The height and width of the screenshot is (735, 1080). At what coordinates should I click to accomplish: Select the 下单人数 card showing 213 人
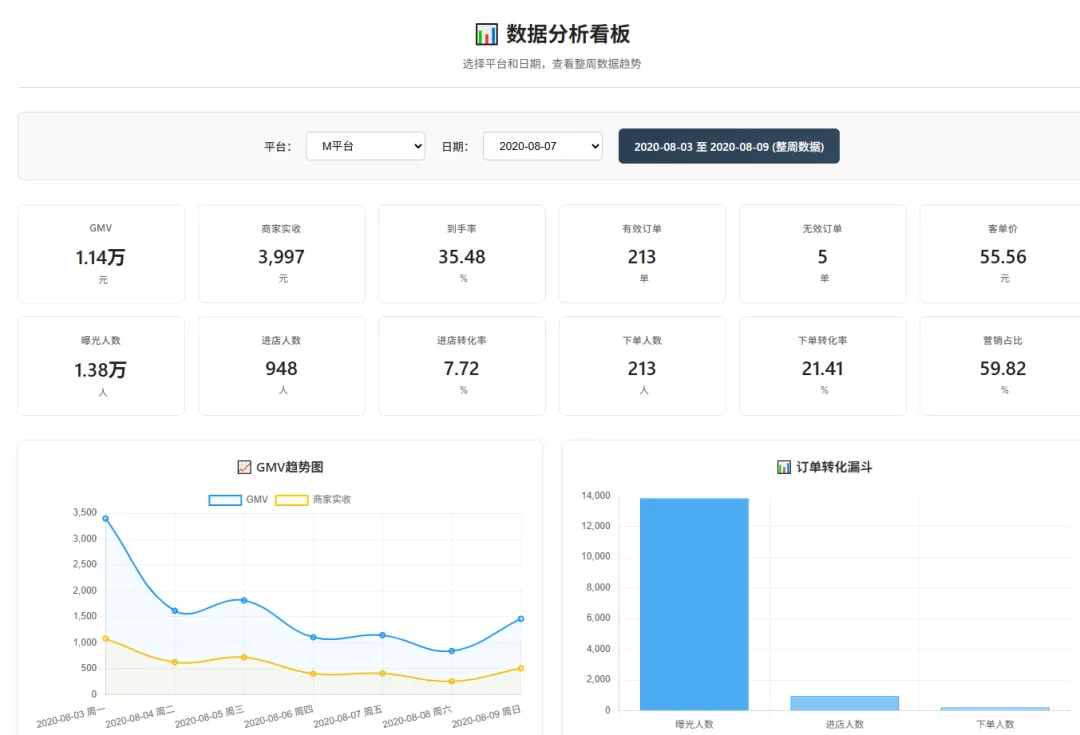[x=643, y=366]
